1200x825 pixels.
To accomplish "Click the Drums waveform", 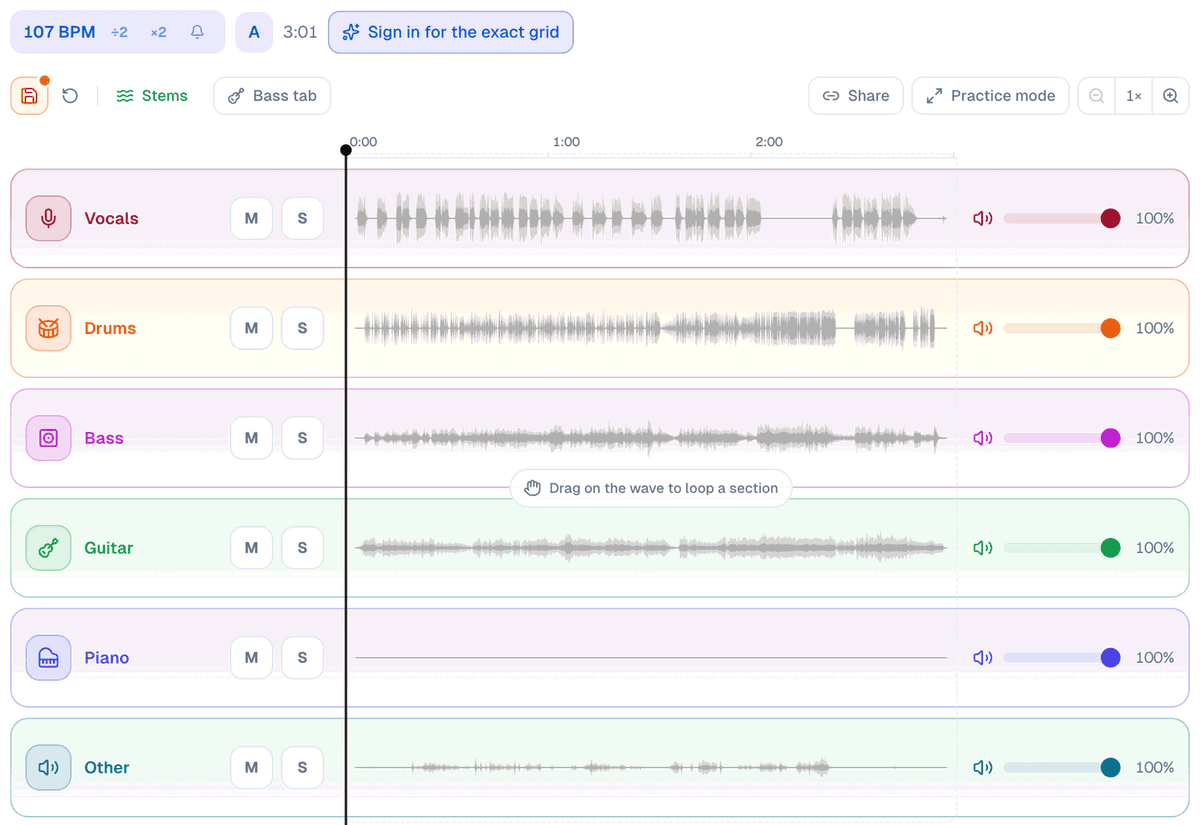I will click(651, 328).
